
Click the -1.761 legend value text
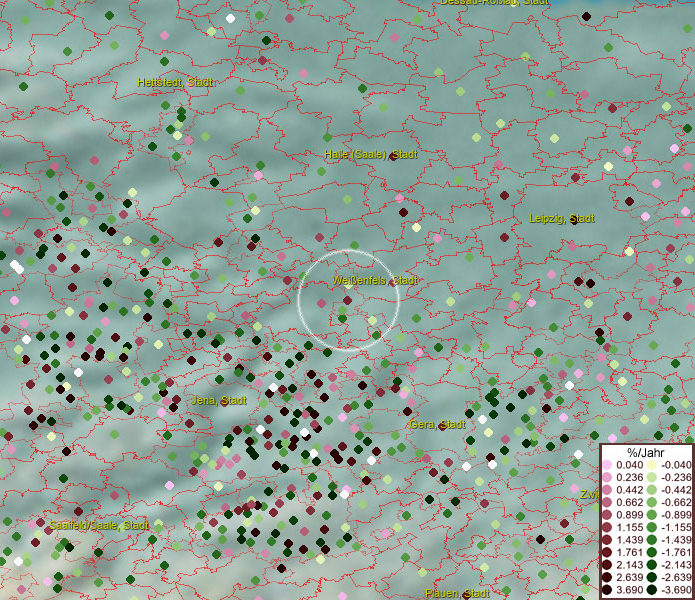676,553
